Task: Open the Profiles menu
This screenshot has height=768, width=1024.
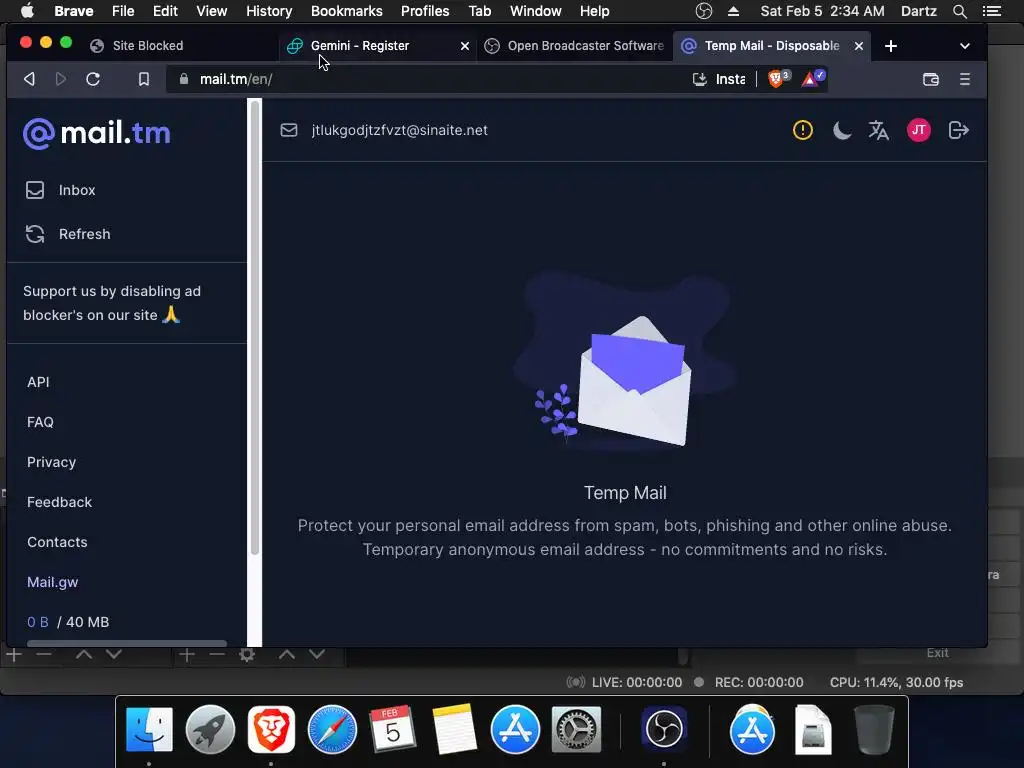Action: 425,11
